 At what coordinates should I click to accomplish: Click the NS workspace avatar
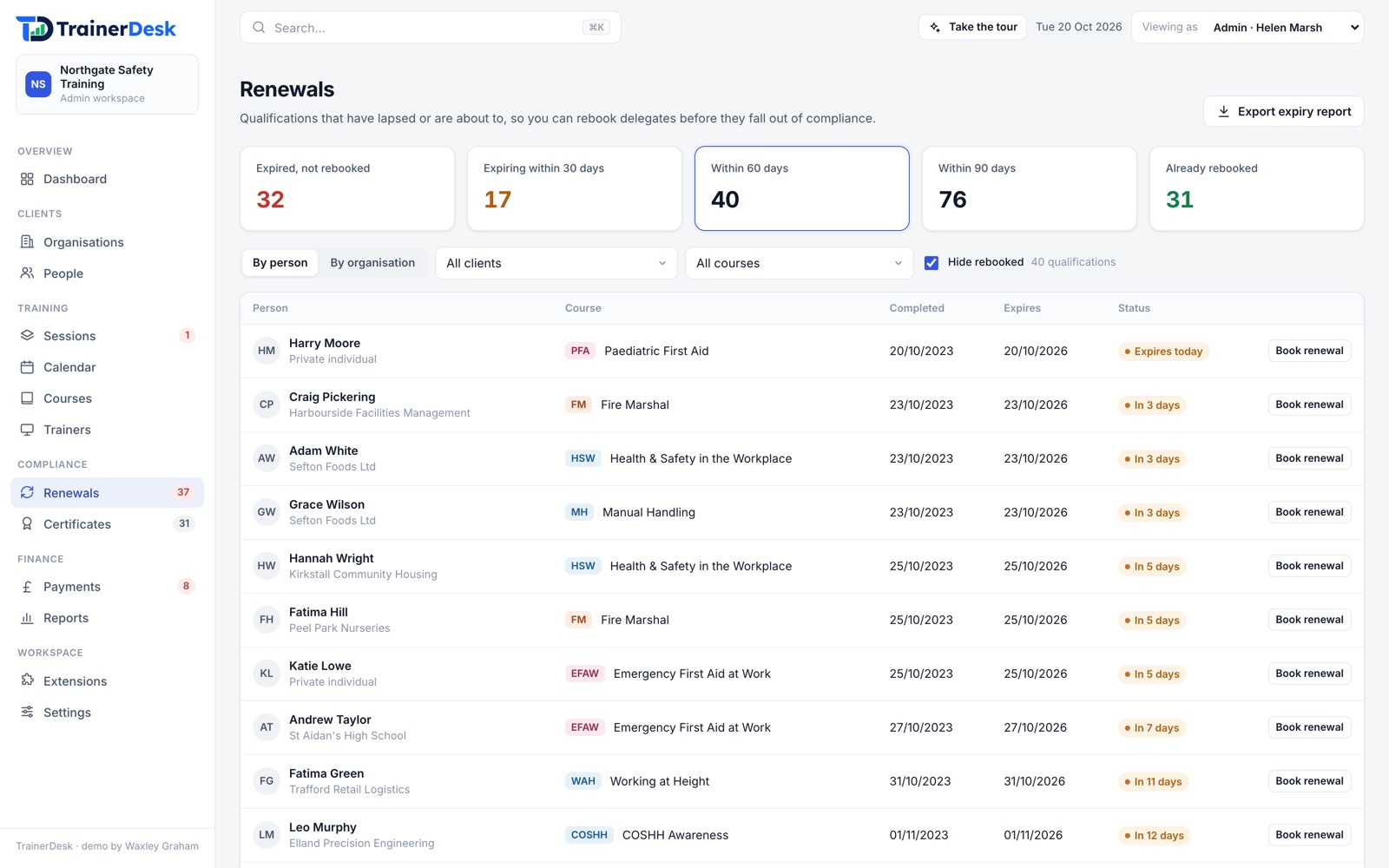pyautogui.click(x=38, y=84)
